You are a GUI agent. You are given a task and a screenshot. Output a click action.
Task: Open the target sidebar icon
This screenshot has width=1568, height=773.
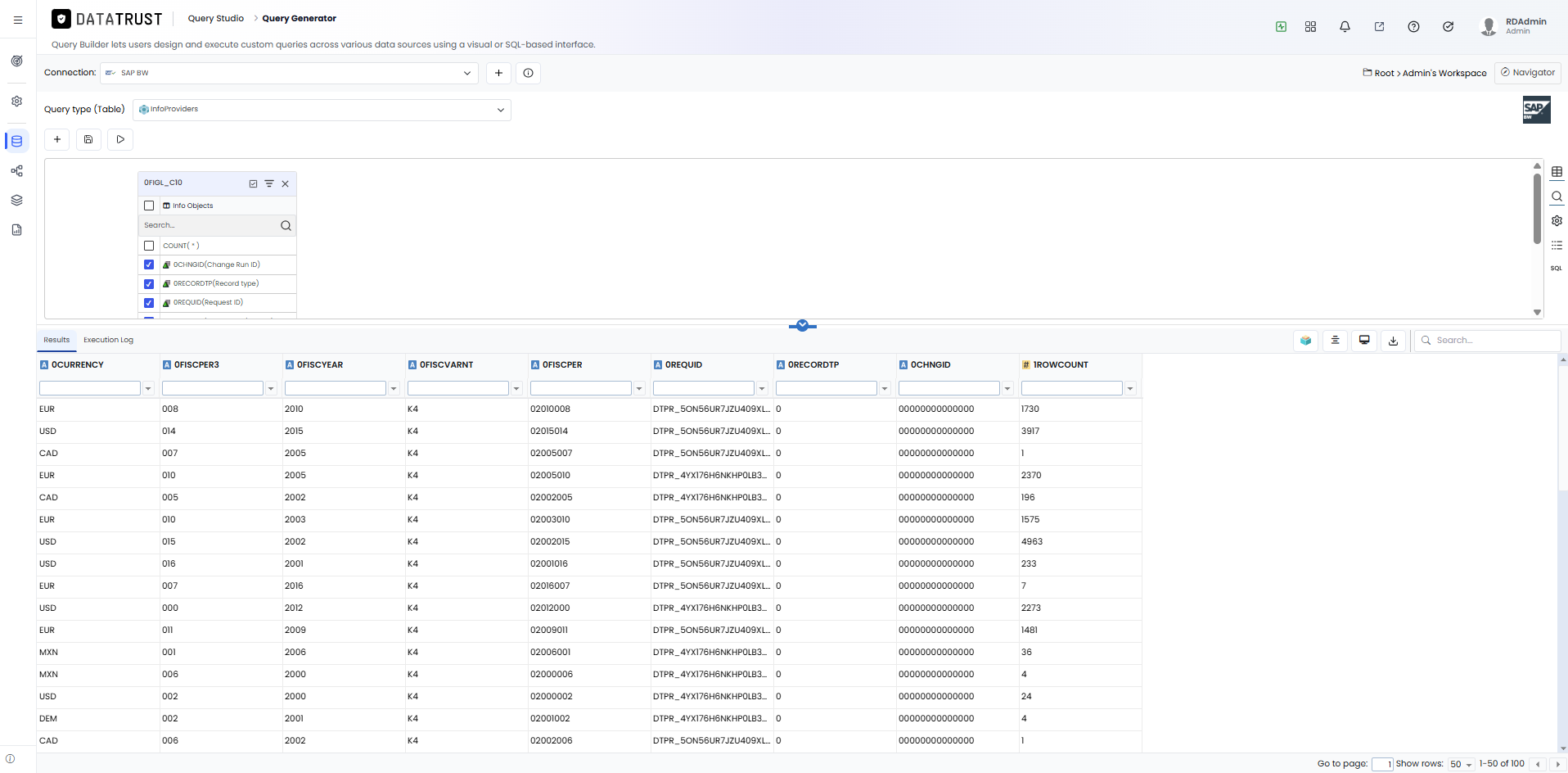(x=16, y=61)
